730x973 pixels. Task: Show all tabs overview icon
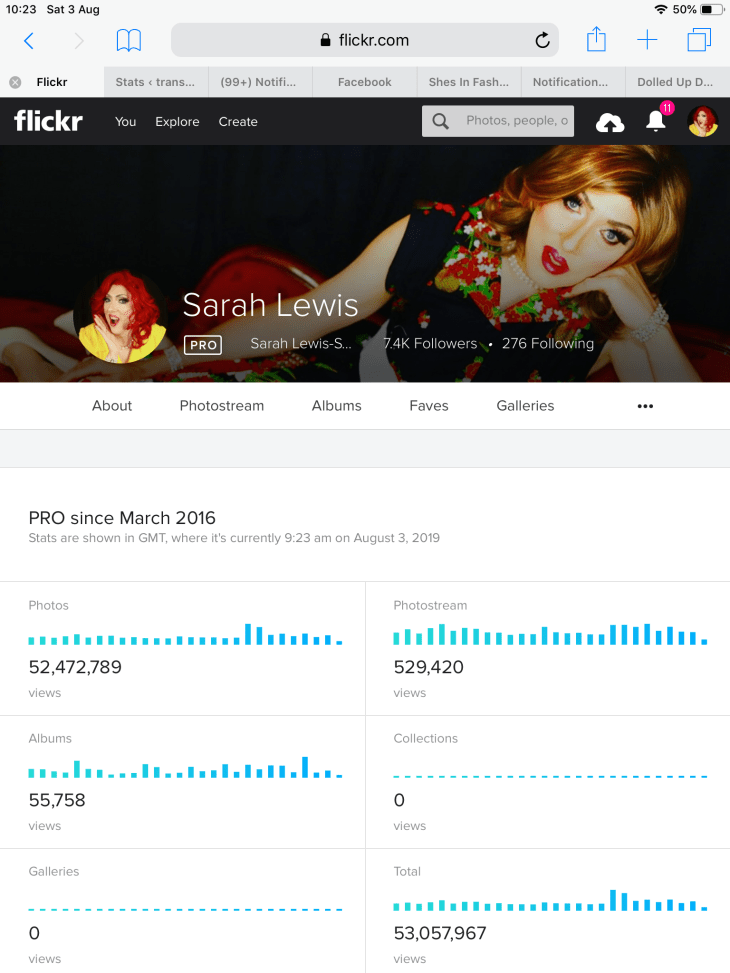pyautogui.click(x=698, y=40)
